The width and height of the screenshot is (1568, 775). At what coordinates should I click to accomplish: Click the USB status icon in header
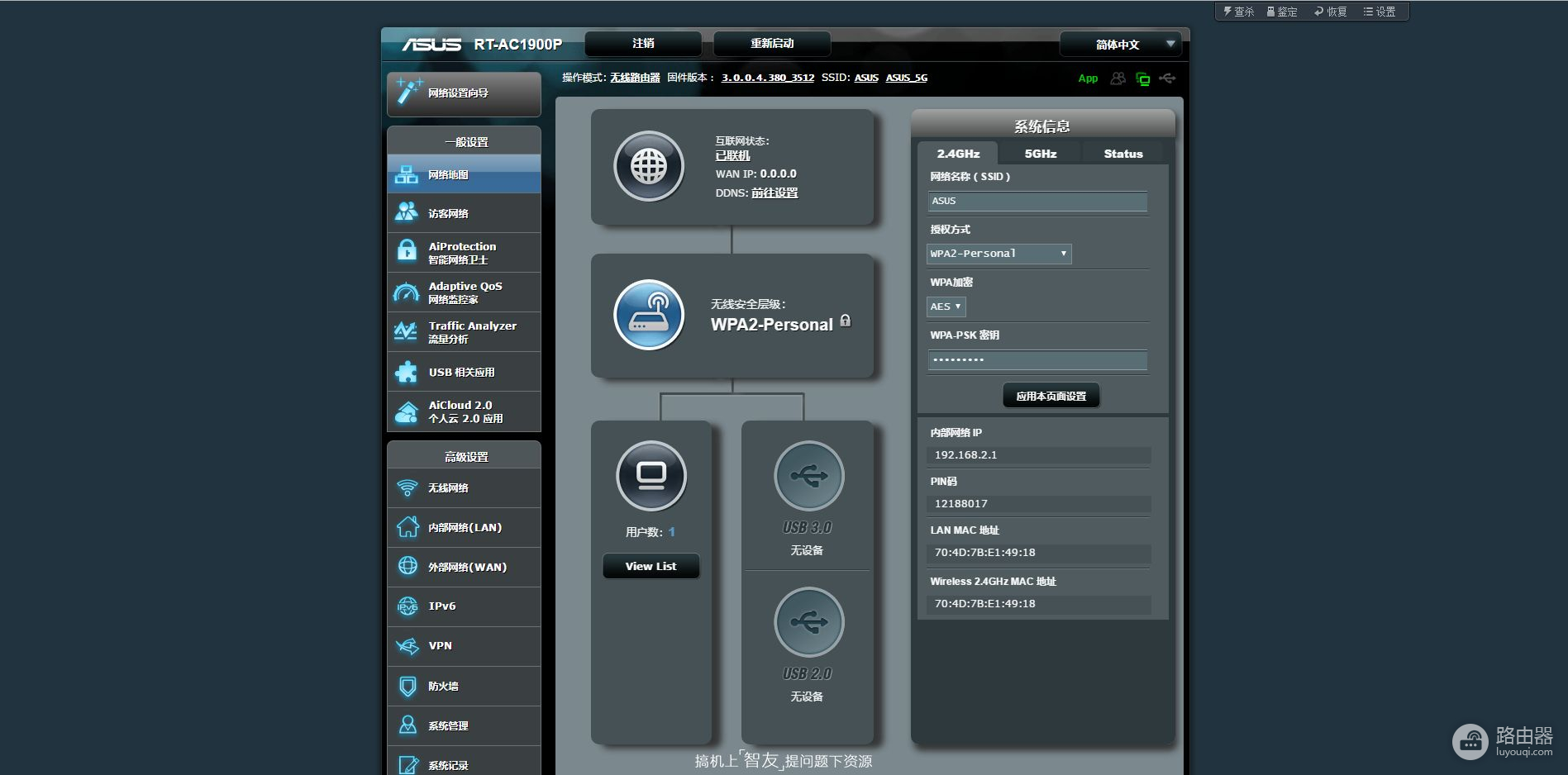[x=1167, y=78]
